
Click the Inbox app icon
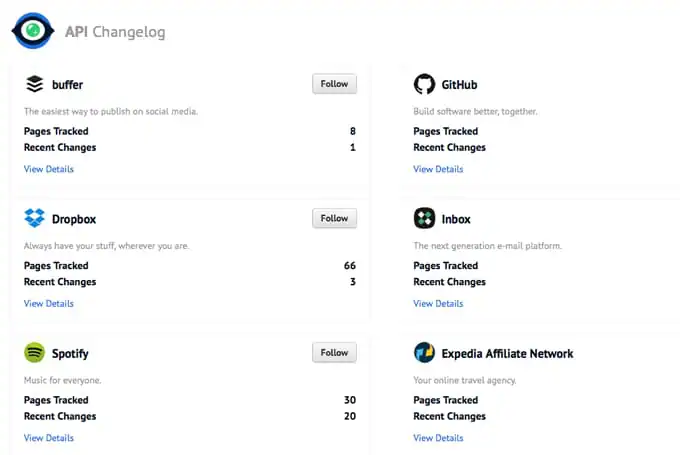tap(424, 218)
